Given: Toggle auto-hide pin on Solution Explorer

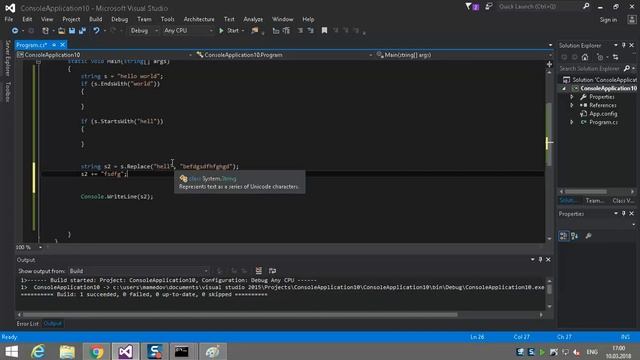Looking at the screenshot, I should point(624,45).
